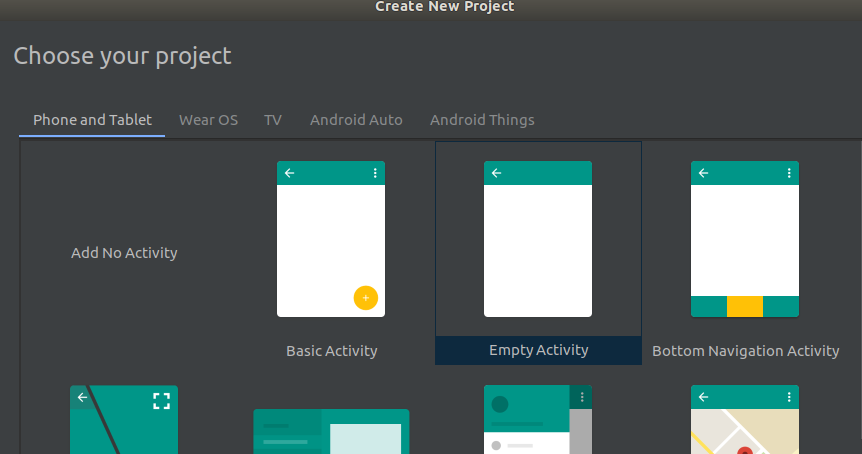Click the Bottom Navigation Activity label
Screen dimensions: 862x454
tap(745, 351)
